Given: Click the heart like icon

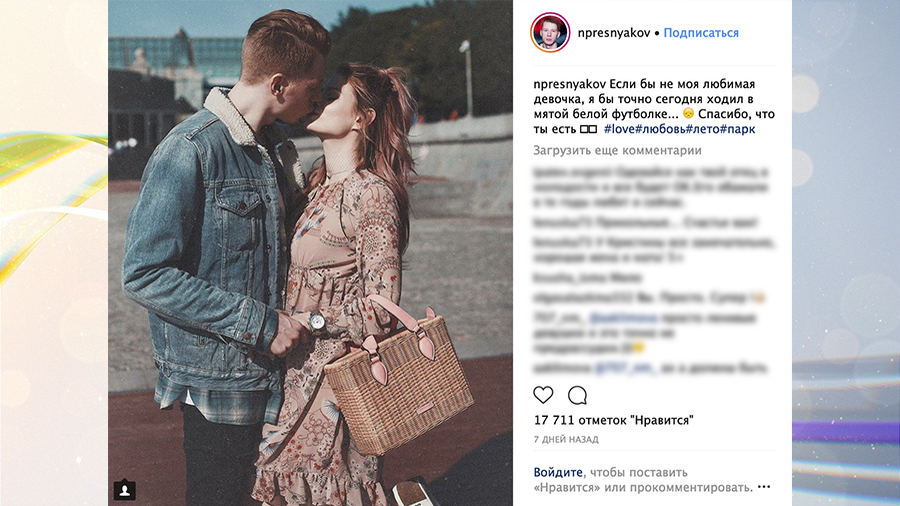Looking at the screenshot, I should (543, 395).
